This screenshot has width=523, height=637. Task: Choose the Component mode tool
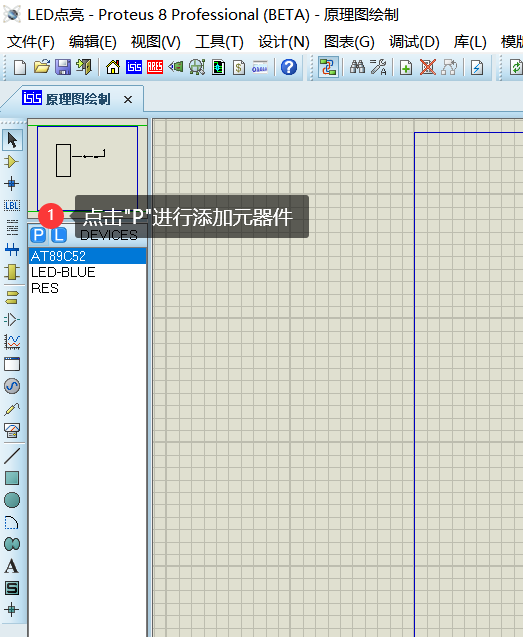[x=12, y=162]
